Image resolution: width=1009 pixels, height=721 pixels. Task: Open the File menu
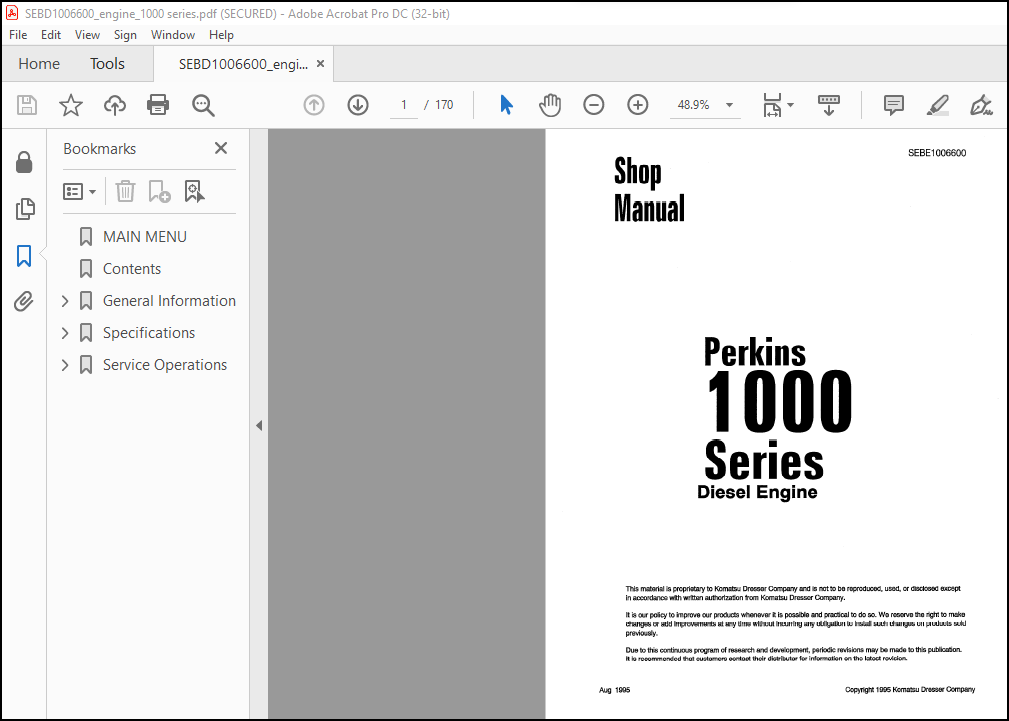(x=18, y=35)
